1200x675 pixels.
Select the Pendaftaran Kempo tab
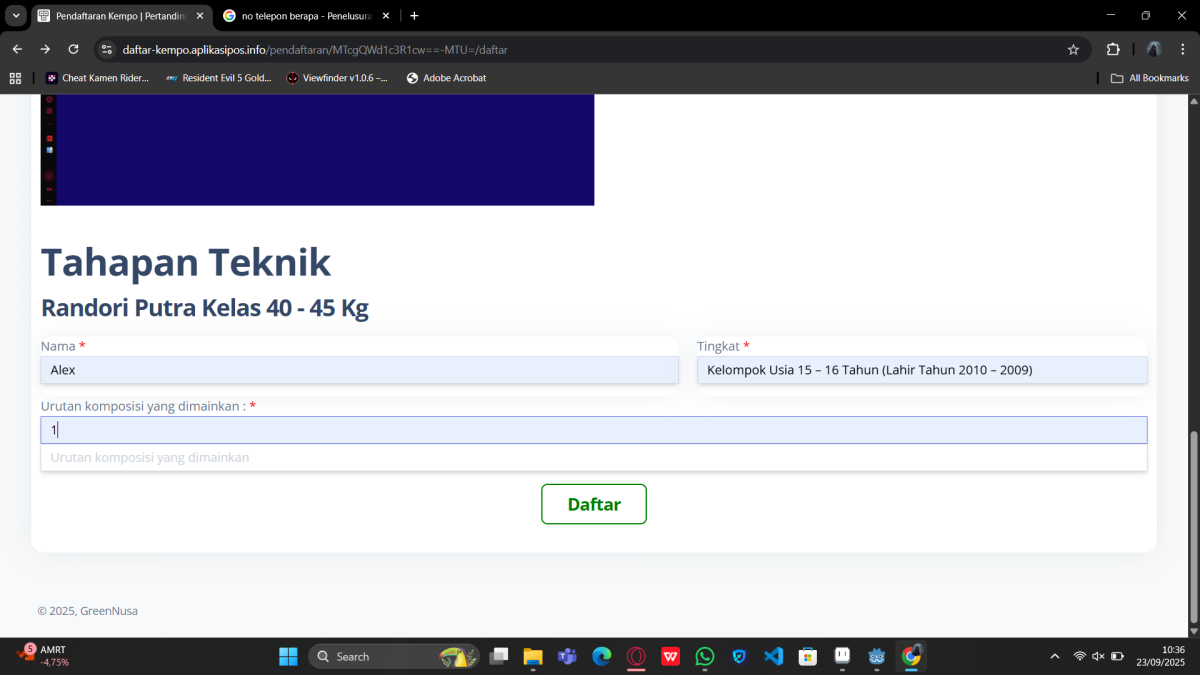coord(115,16)
